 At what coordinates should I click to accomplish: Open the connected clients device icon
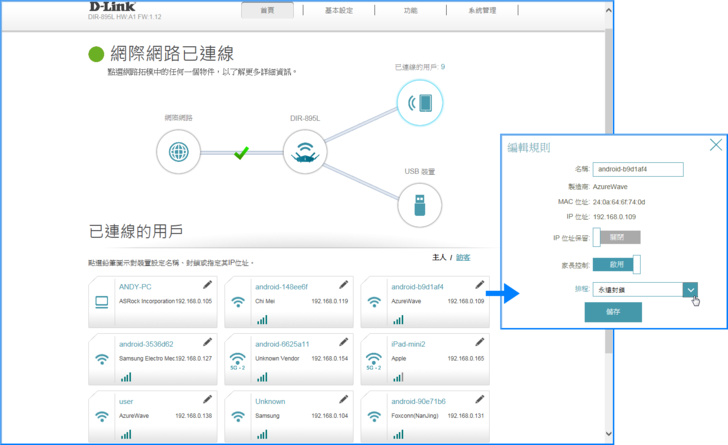pyautogui.click(x=419, y=102)
